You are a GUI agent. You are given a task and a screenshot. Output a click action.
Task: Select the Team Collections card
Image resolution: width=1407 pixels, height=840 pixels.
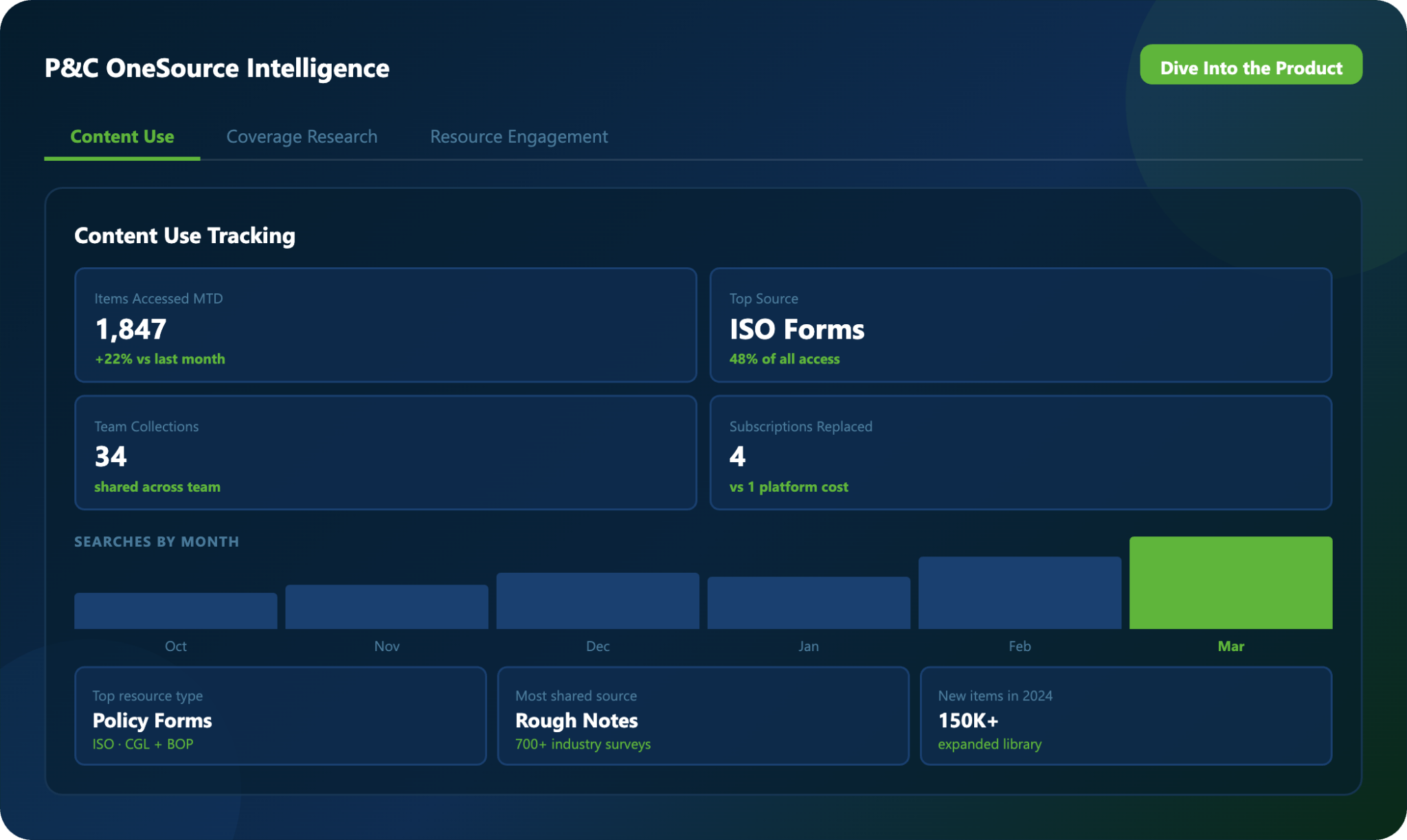pyautogui.click(x=385, y=453)
